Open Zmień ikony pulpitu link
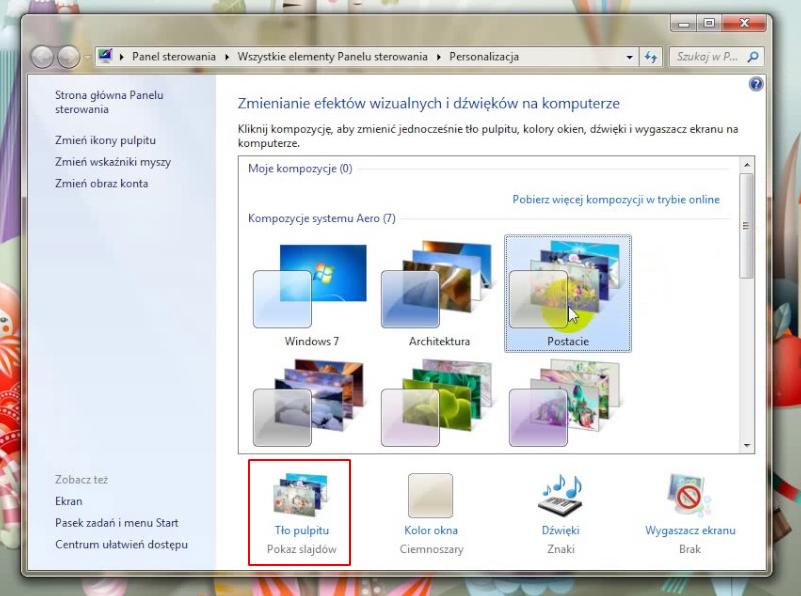The height and width of the screenshot is (596, 801). [x=105, y=140]
